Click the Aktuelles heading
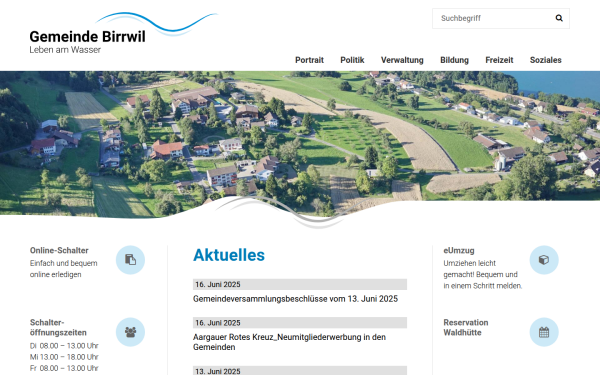 (x=229, y=255)
